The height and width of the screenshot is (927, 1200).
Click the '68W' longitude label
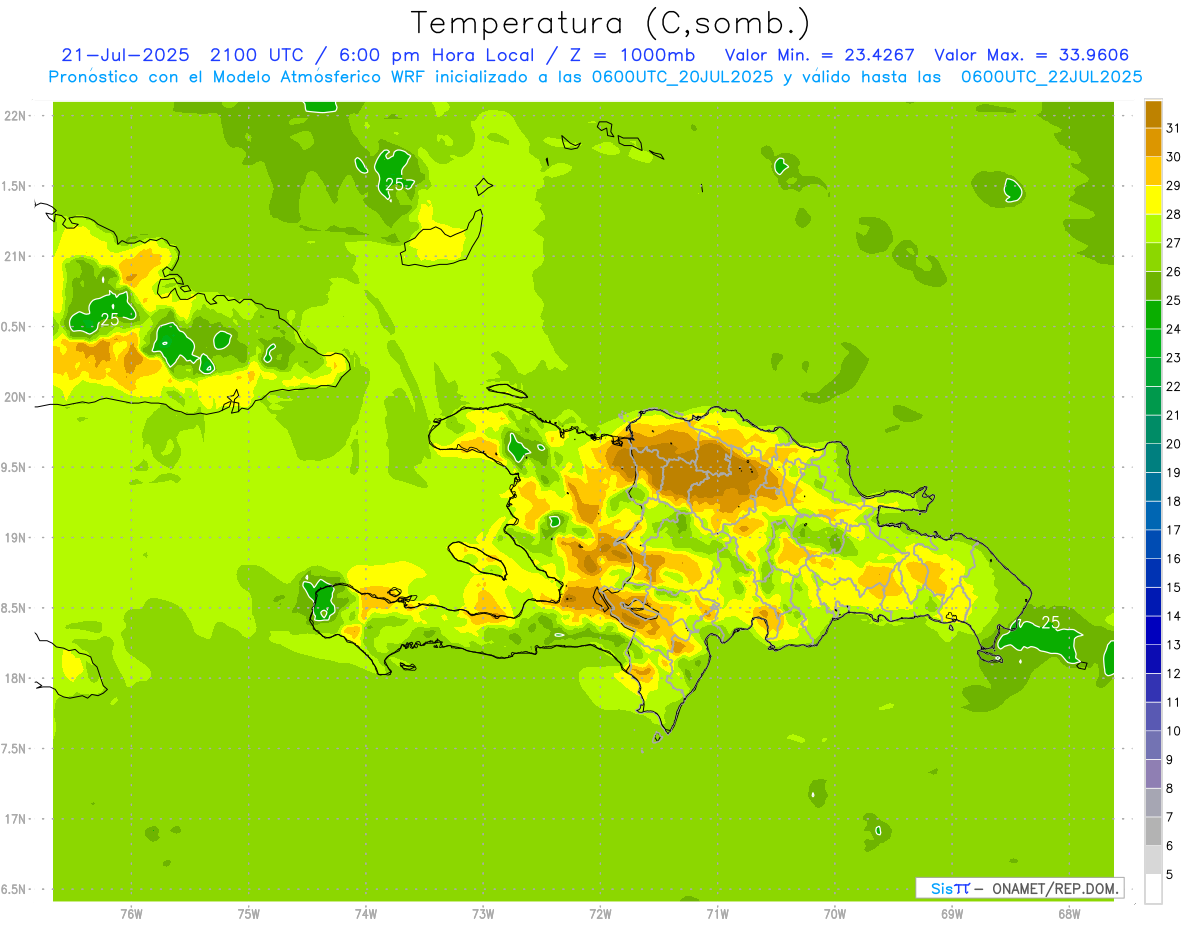pyautogui.click(x=1069, y=913)
